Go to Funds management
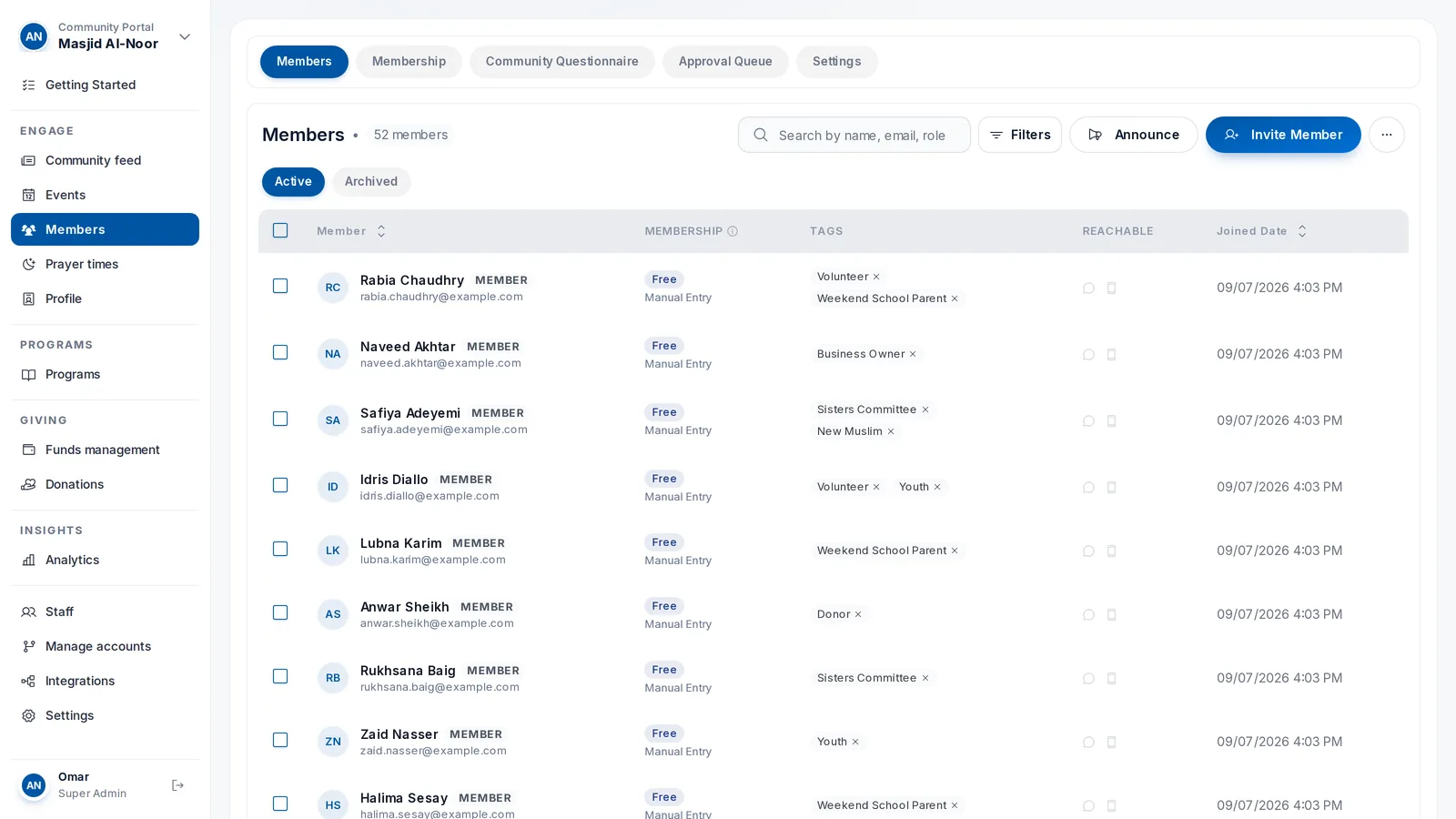1456x819 pixels. (105, 450)
